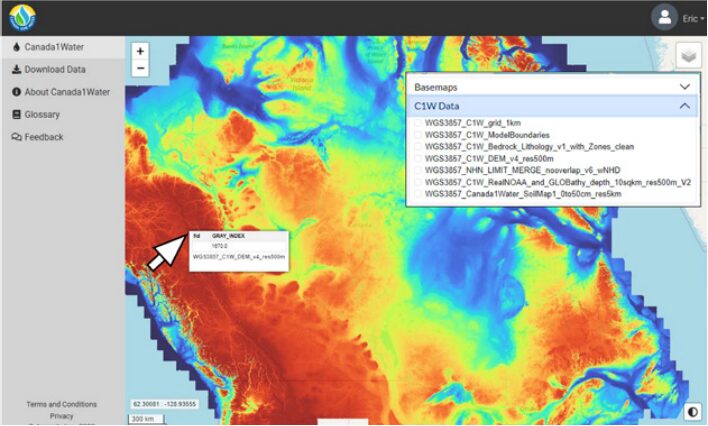Click the GRAY_INDEX column header in popup
The height and width of the screenshot is (426, 708).
coord(228,236)
